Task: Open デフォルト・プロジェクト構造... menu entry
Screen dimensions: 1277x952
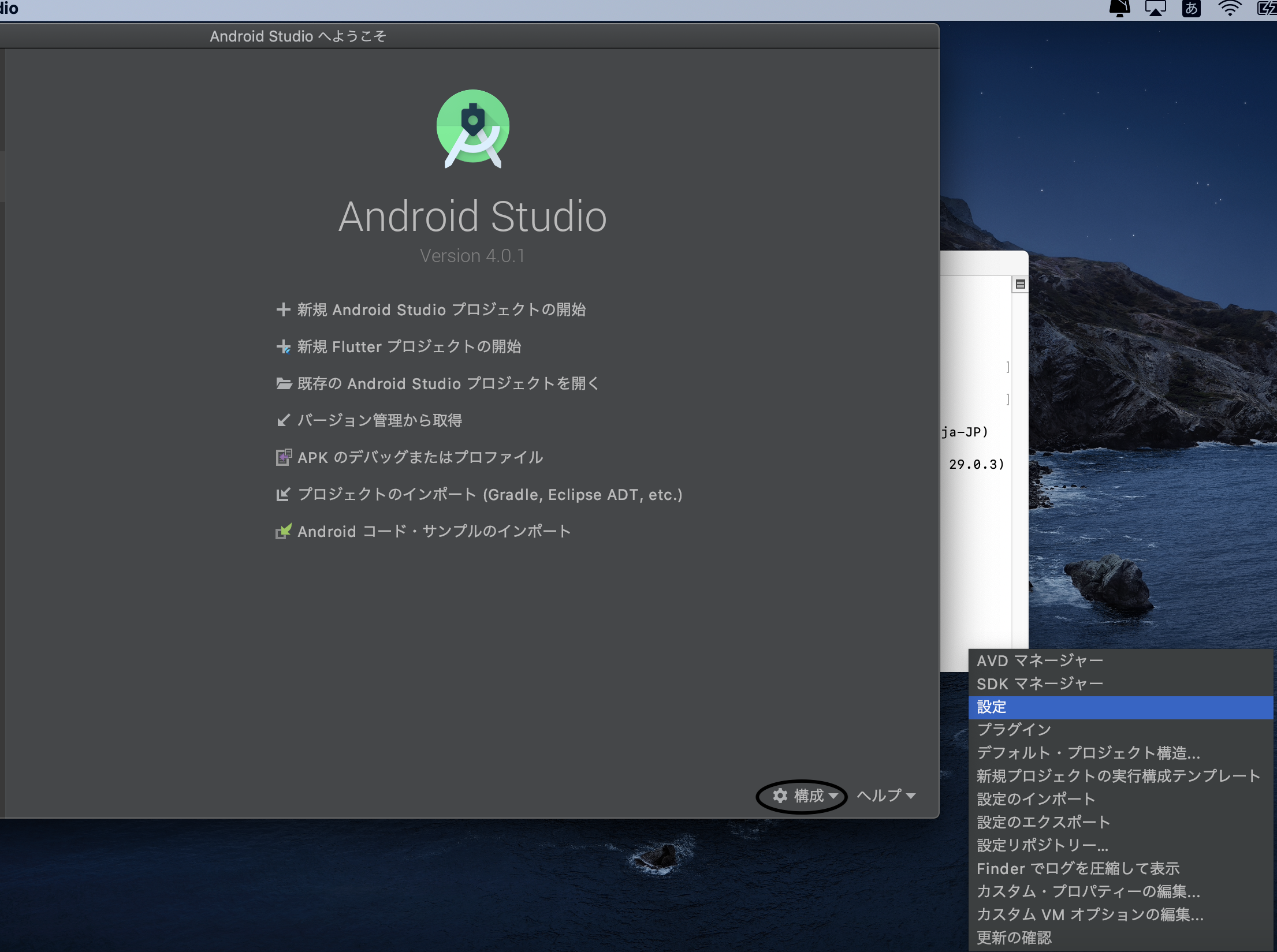Action: [x=1120, y=753]
